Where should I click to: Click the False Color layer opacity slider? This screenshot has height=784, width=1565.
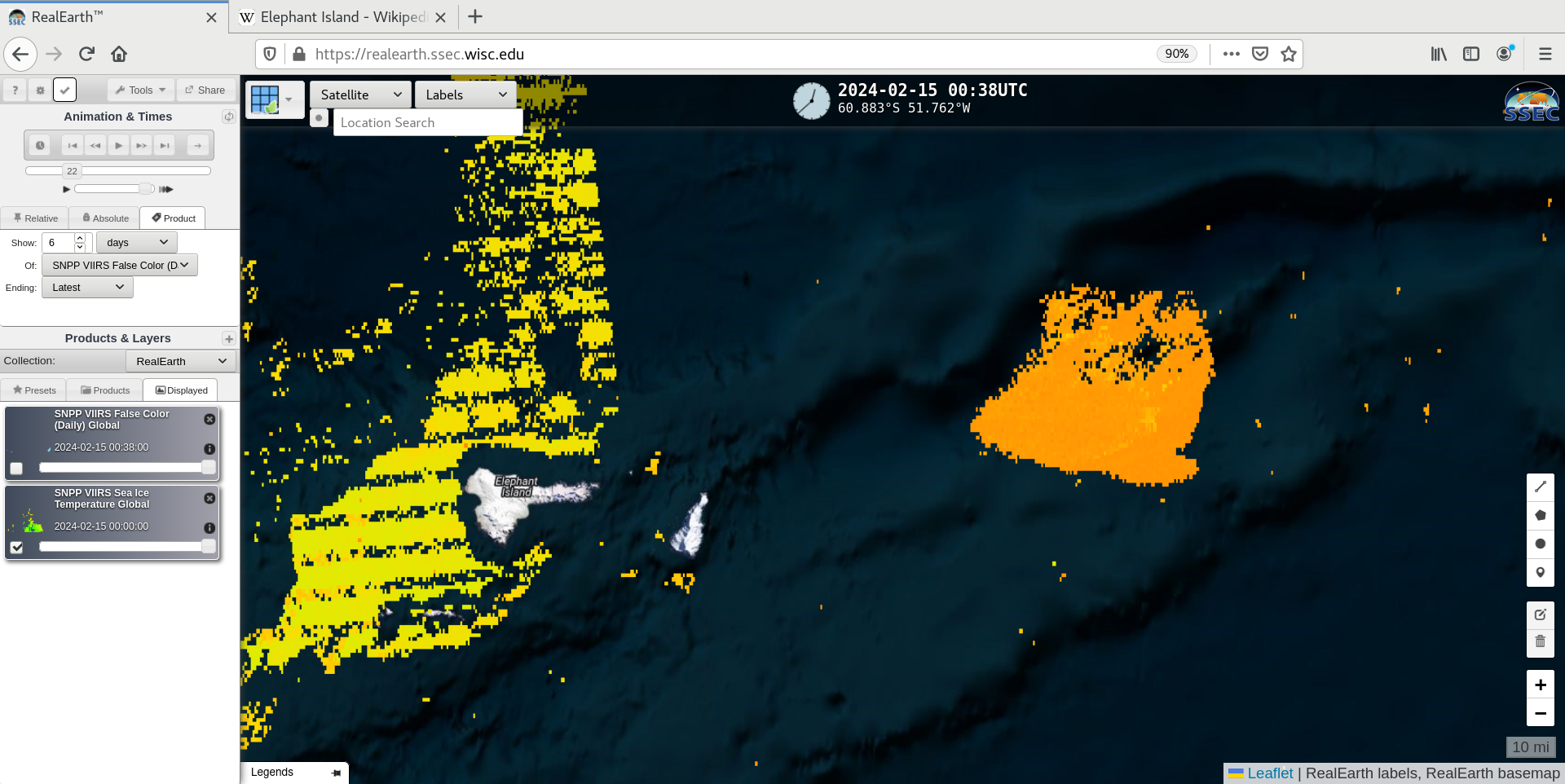[x=127, y=468]
